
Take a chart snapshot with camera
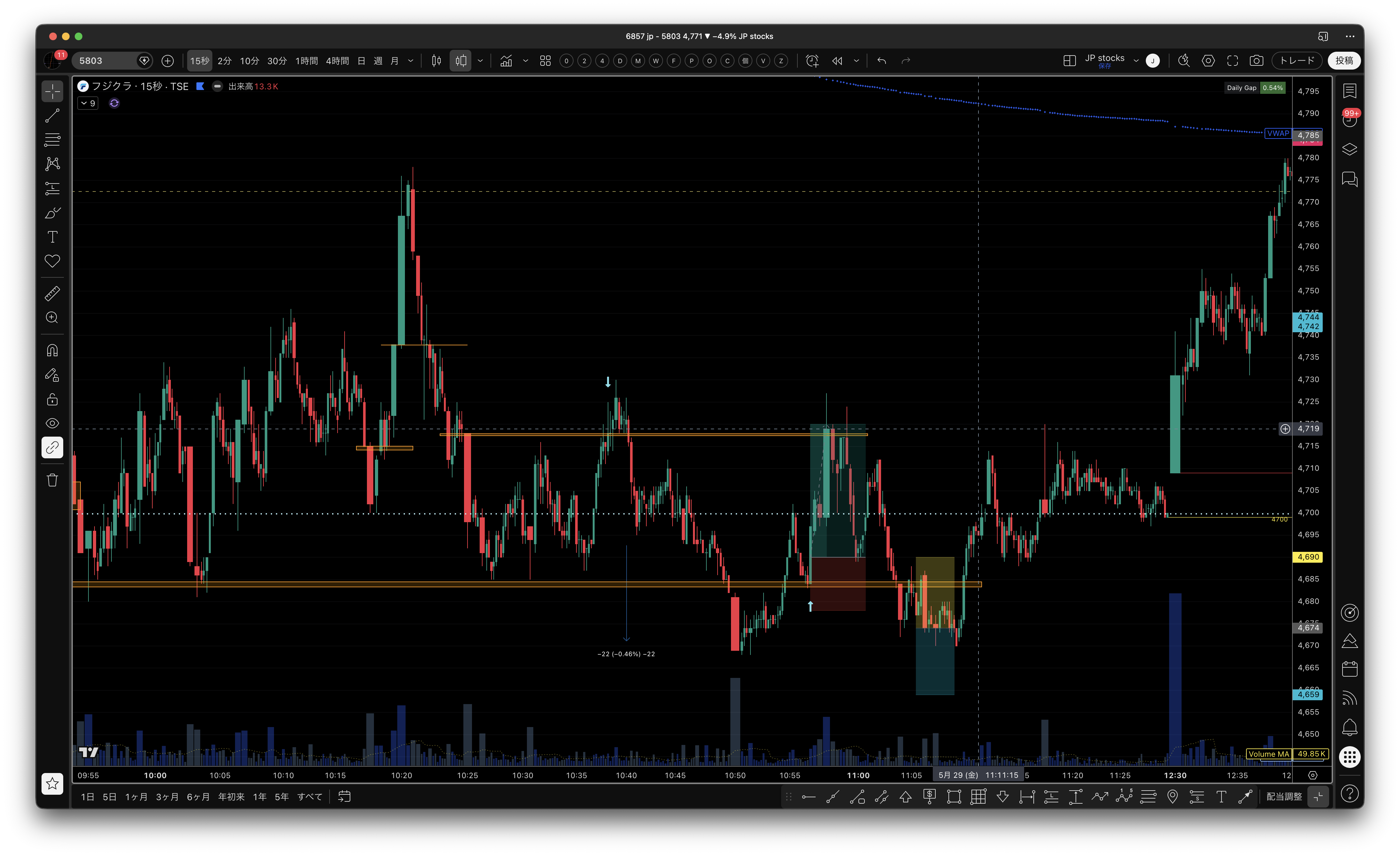click(1256, 61)
